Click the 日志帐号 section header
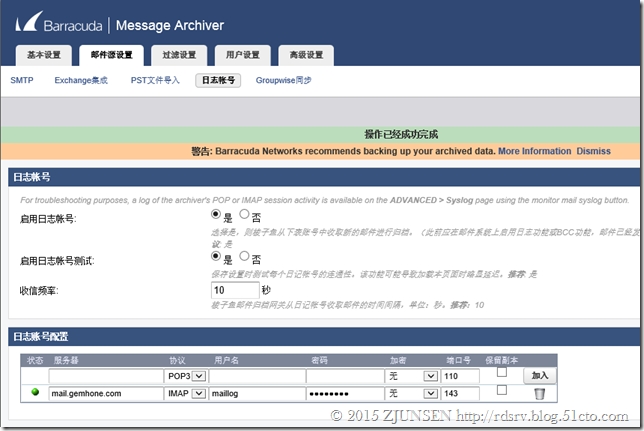Viewport: 644px width, 431px height. (324, 177)
